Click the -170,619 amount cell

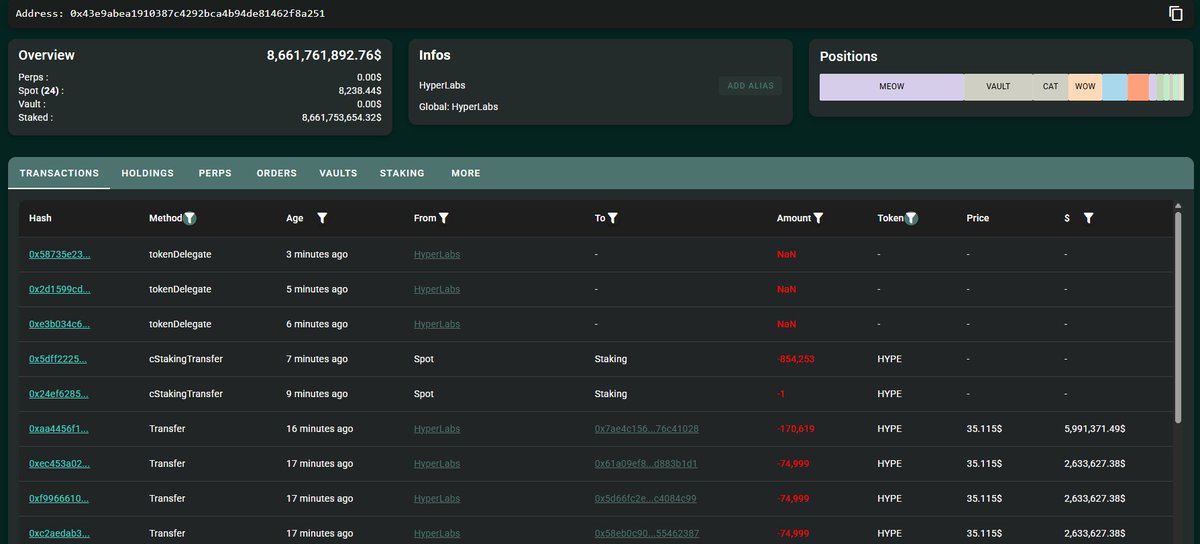point(795,429)
